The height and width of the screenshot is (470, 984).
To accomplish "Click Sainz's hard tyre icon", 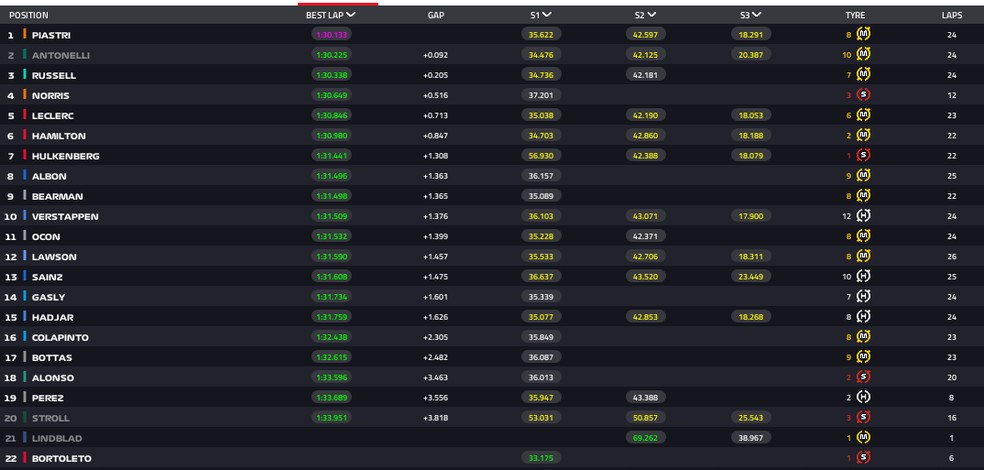I will [864, 276].
